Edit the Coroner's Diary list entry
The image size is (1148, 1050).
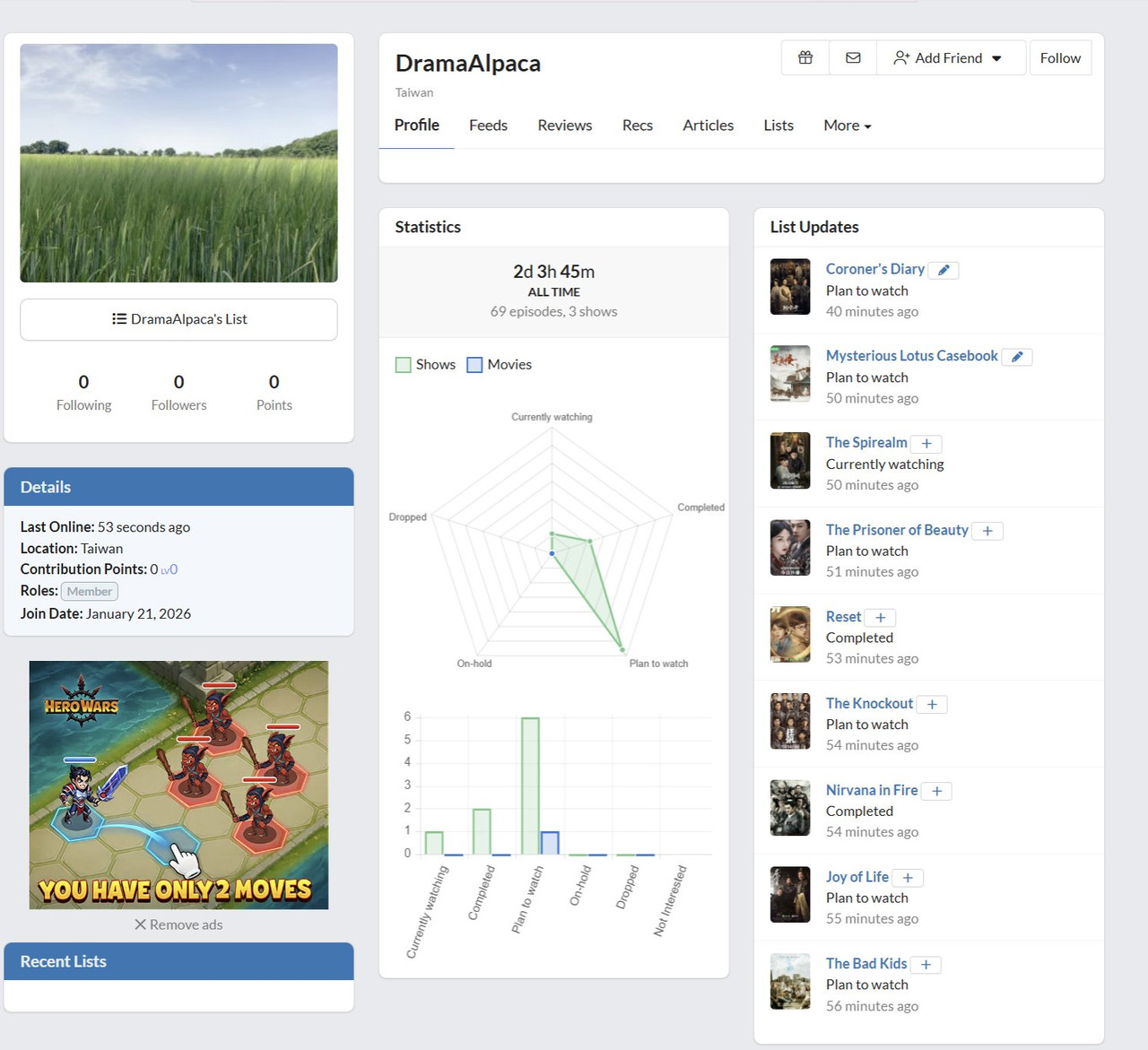click(944, 270)
